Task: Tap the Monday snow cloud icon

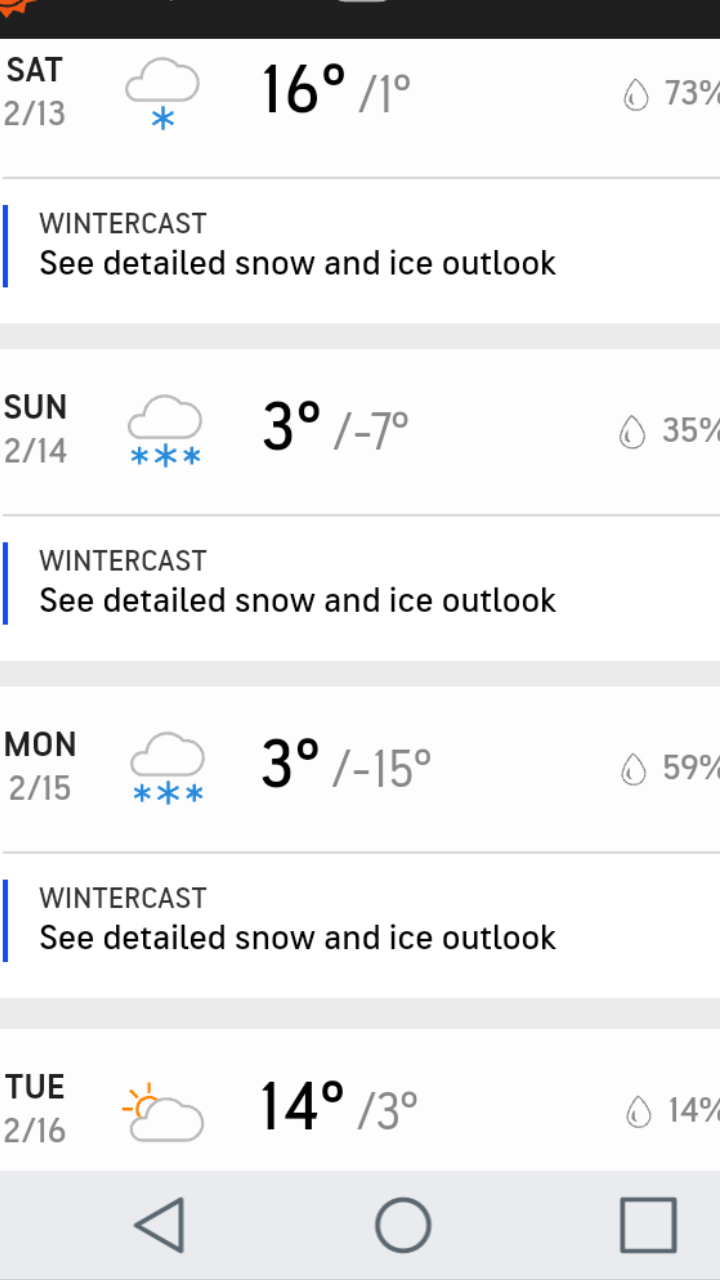Action: click(167, 767)
